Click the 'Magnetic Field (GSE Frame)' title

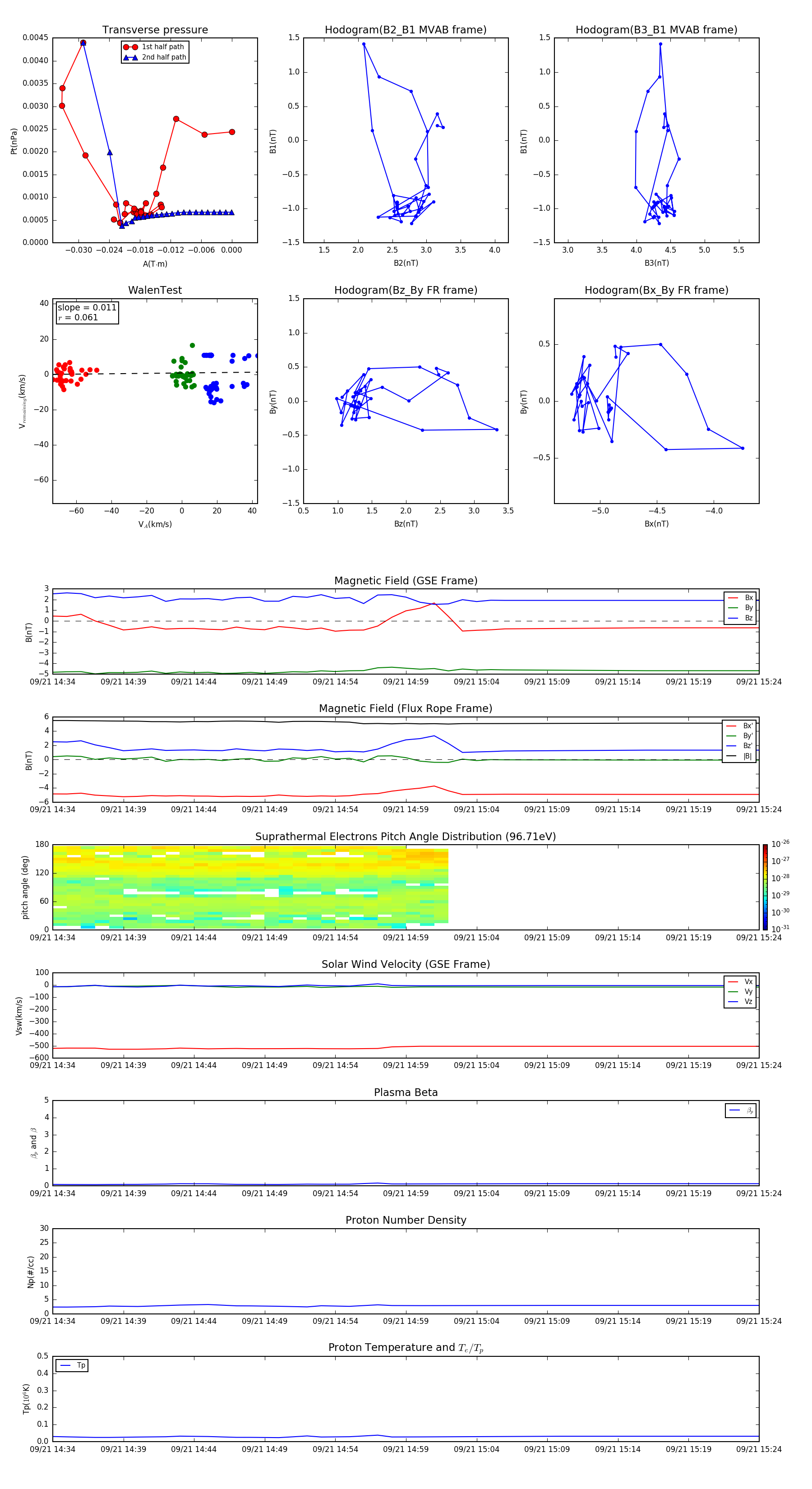[x=406, y=581]
